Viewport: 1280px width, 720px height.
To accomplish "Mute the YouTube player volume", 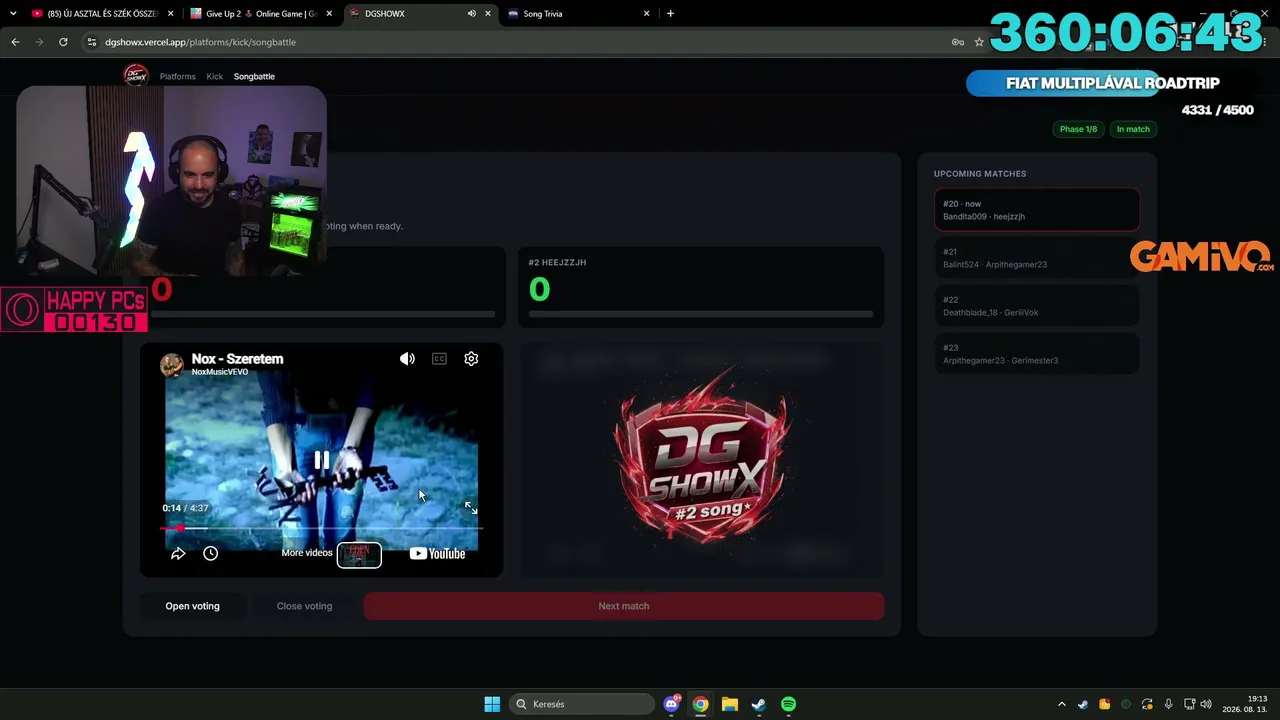I will click(407, 359).
